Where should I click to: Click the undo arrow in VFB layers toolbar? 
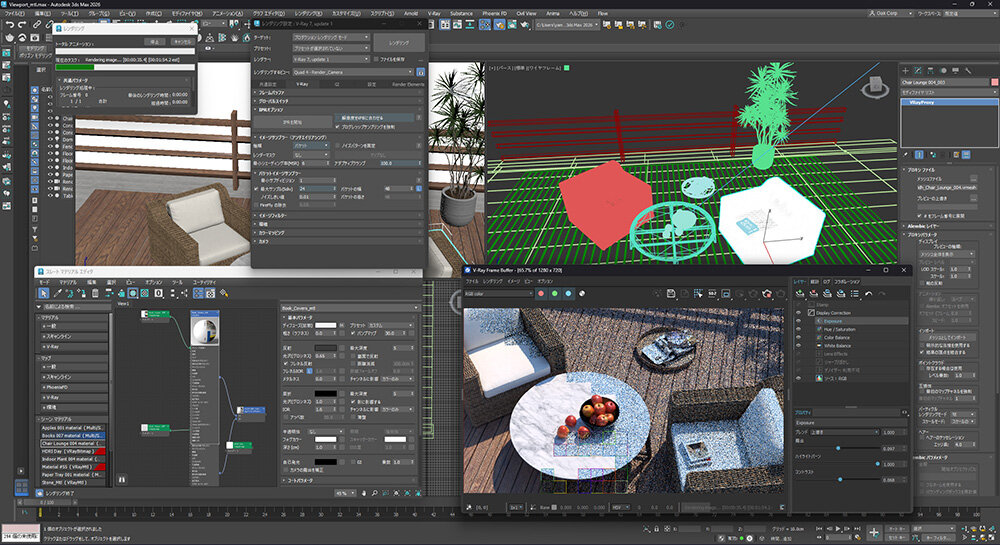(869, 293)
